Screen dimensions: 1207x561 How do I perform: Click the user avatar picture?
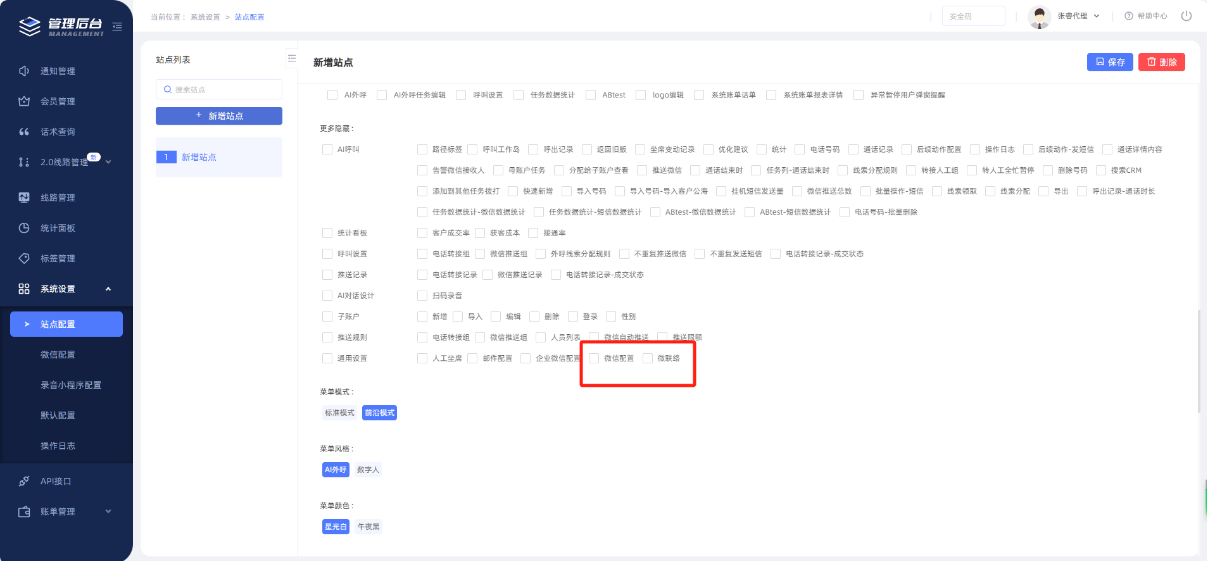click(x=1039, y=16)
